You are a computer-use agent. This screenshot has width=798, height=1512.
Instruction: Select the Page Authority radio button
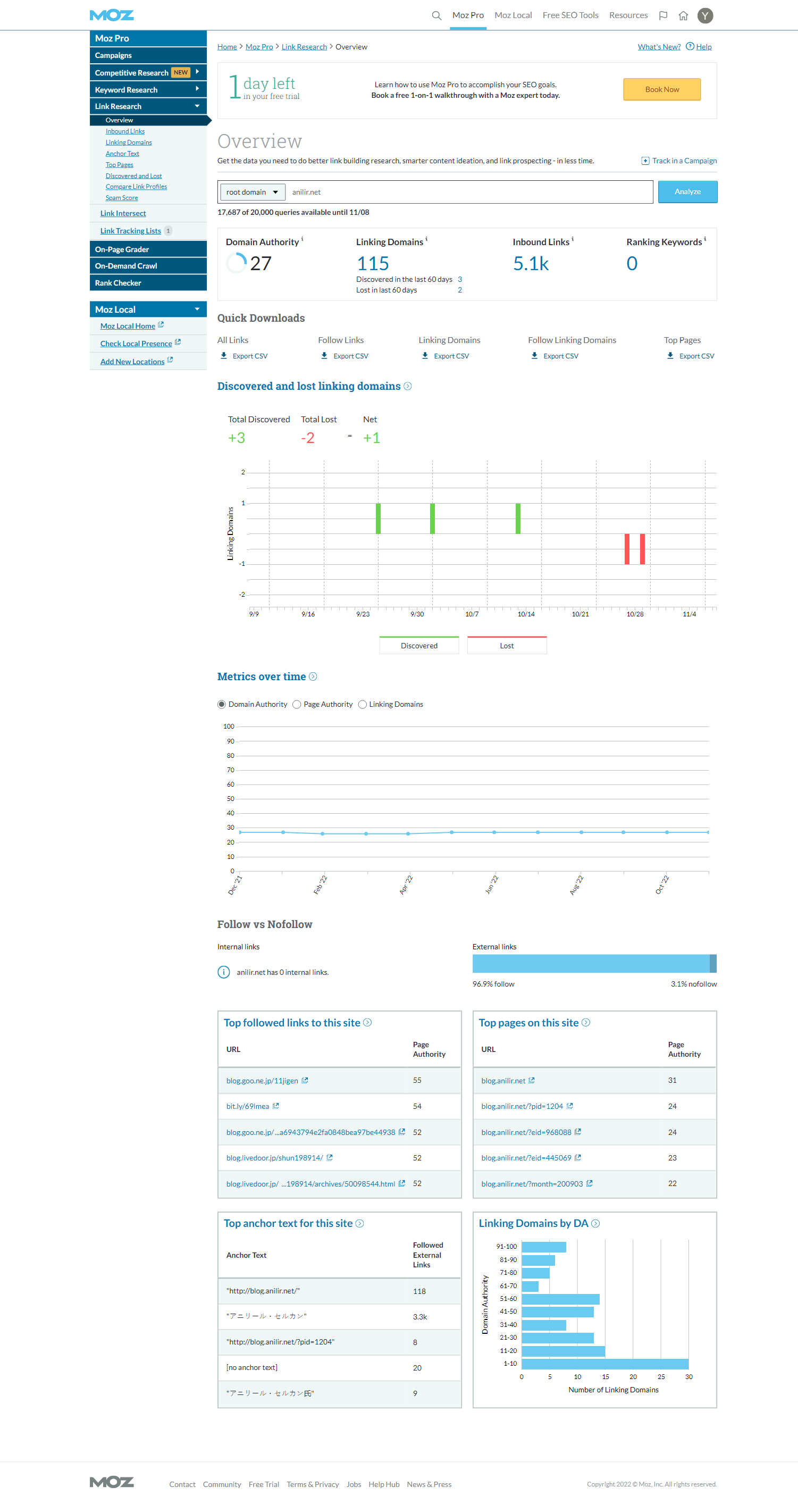pos(297,704)
